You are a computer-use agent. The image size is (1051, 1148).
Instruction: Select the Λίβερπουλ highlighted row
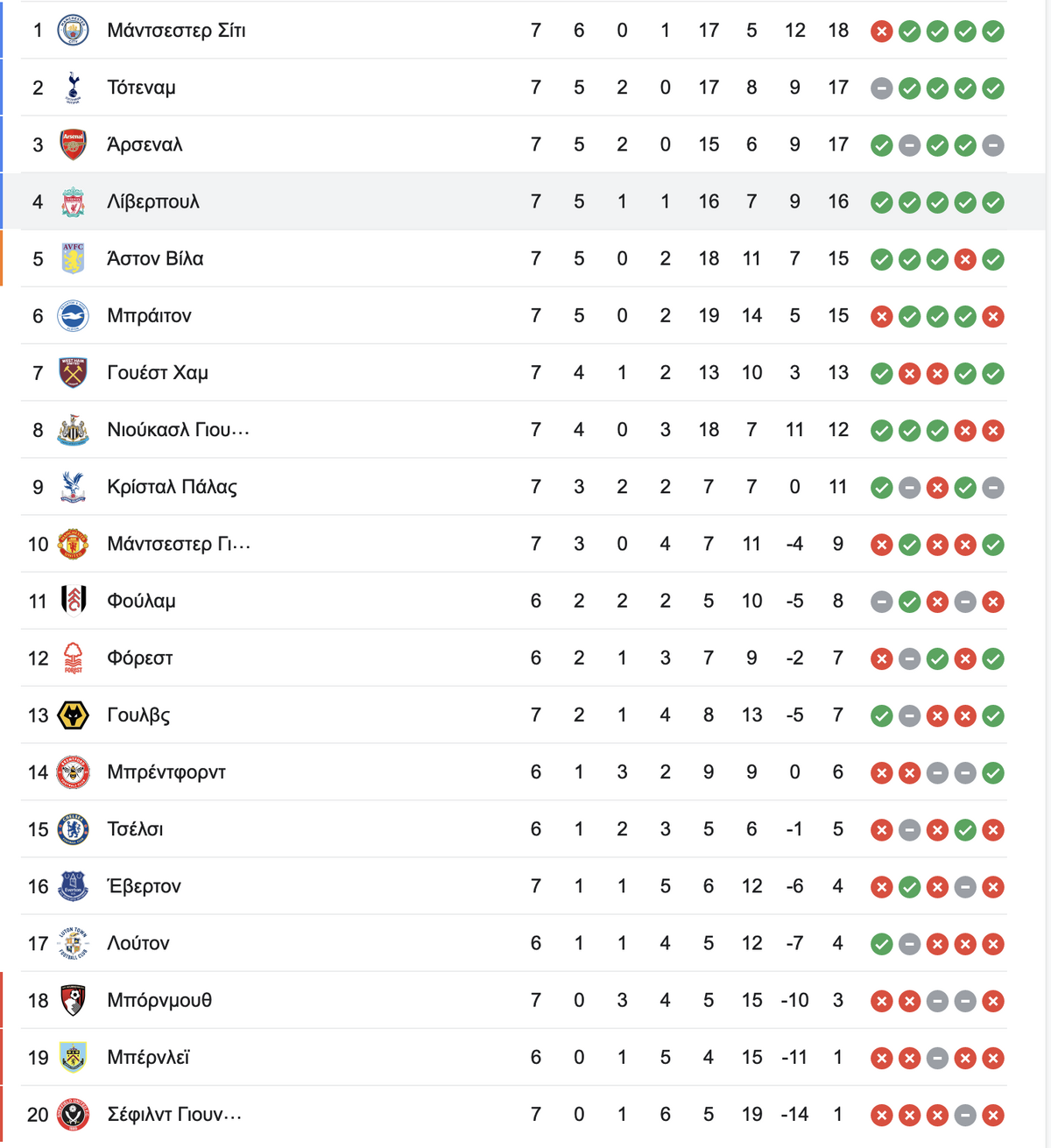click(525, 201)
